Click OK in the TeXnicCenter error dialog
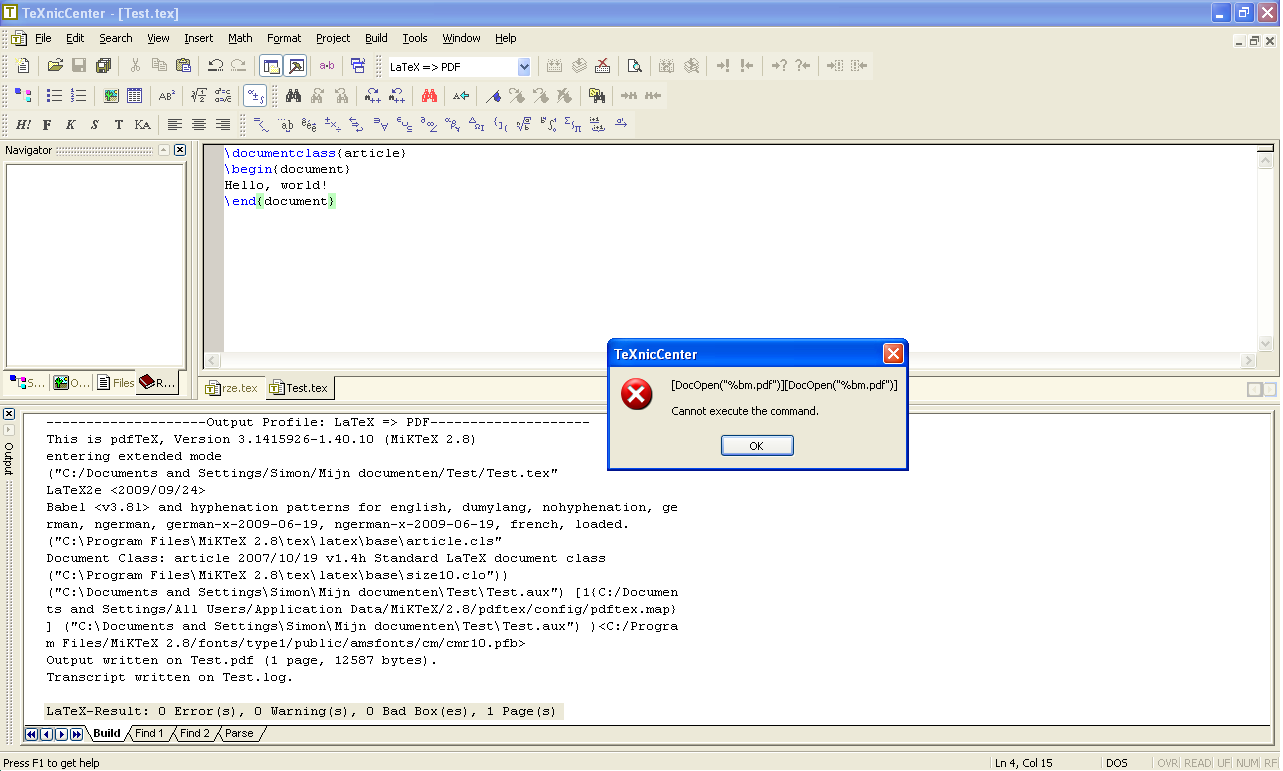This screenshot has height=771, width=1283. [x=757, y=446]
